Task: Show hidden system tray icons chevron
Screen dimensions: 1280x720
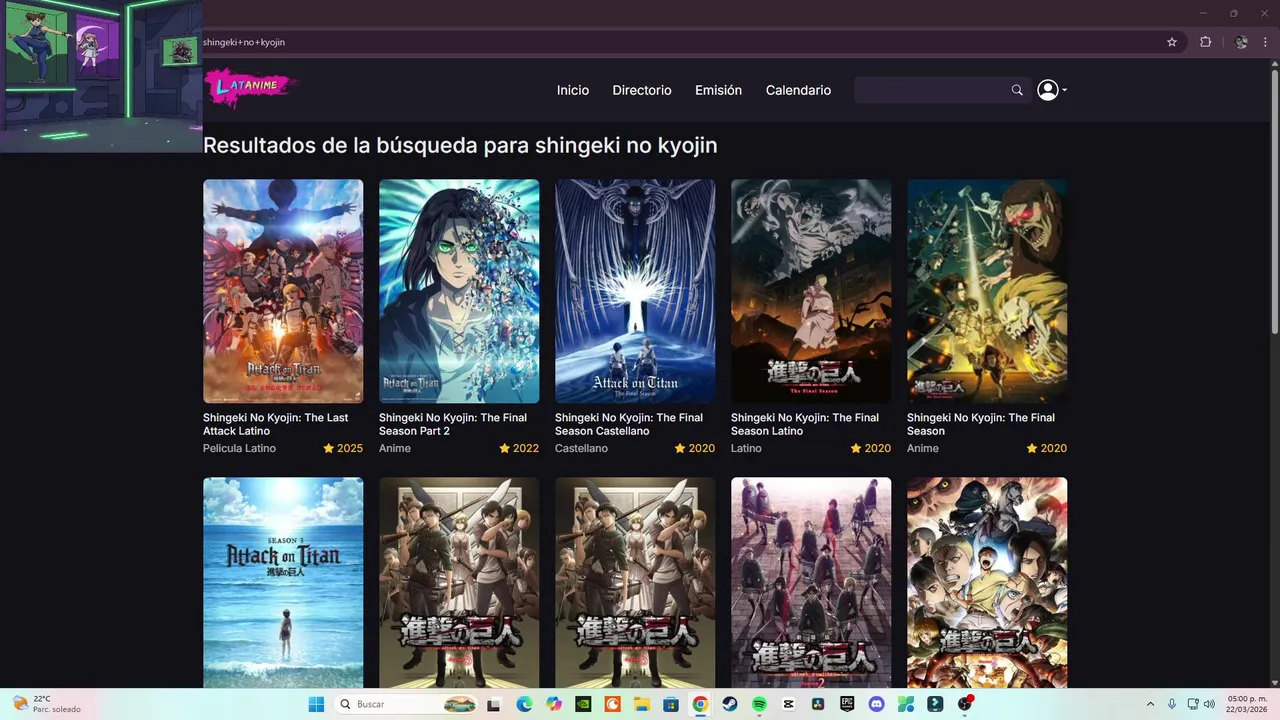Action: click(1150, 704)
